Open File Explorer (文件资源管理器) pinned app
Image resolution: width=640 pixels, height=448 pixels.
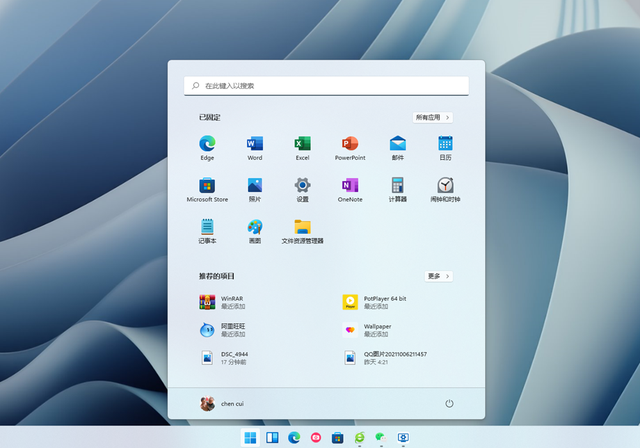point(302,231)
